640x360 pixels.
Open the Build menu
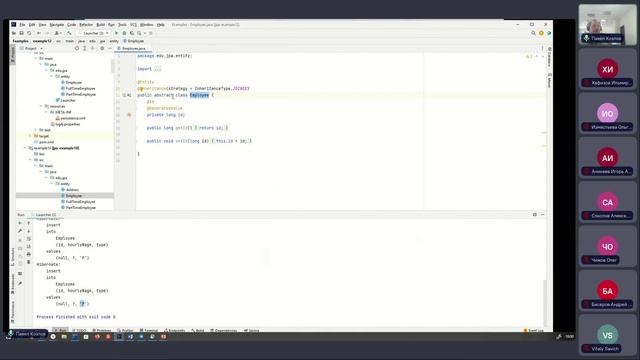100,24
